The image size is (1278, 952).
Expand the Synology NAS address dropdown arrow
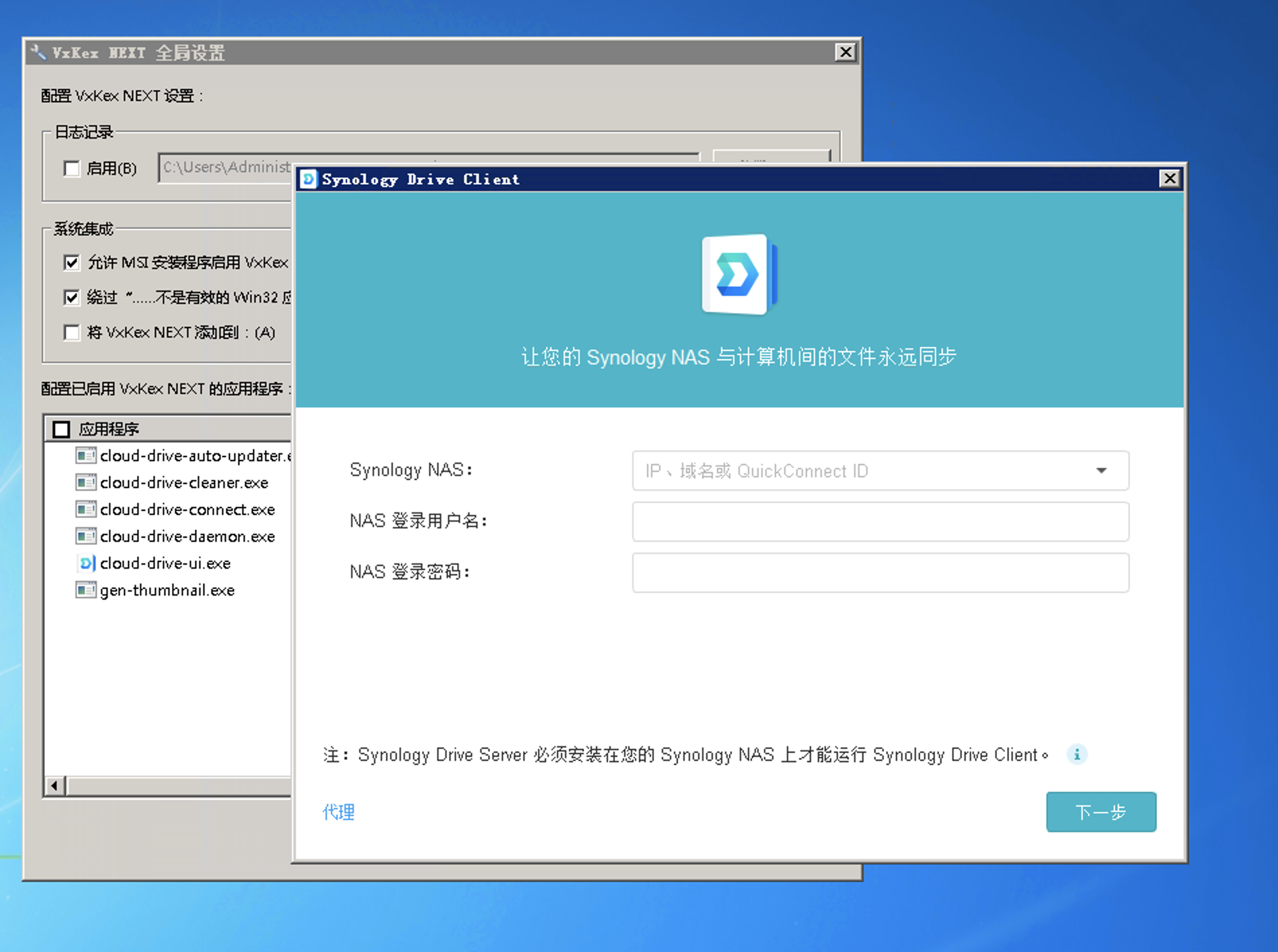(x=1101, y=471)
